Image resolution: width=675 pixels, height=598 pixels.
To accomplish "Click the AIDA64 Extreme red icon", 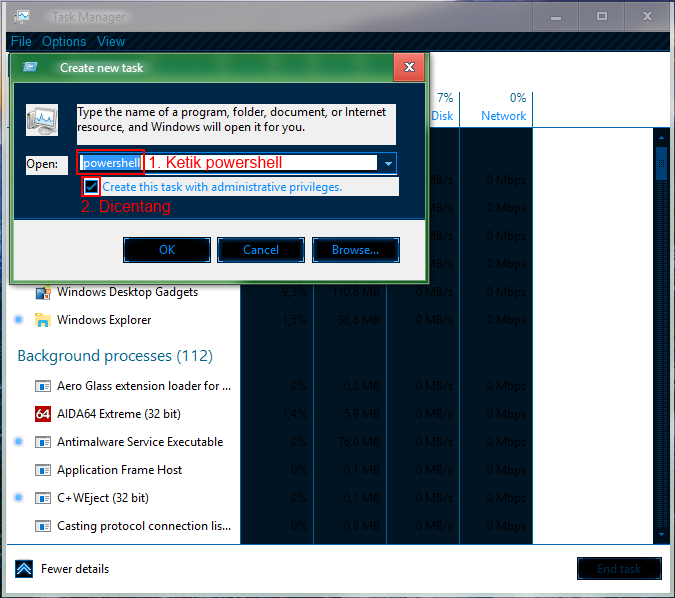I will [x=43, y=414].
